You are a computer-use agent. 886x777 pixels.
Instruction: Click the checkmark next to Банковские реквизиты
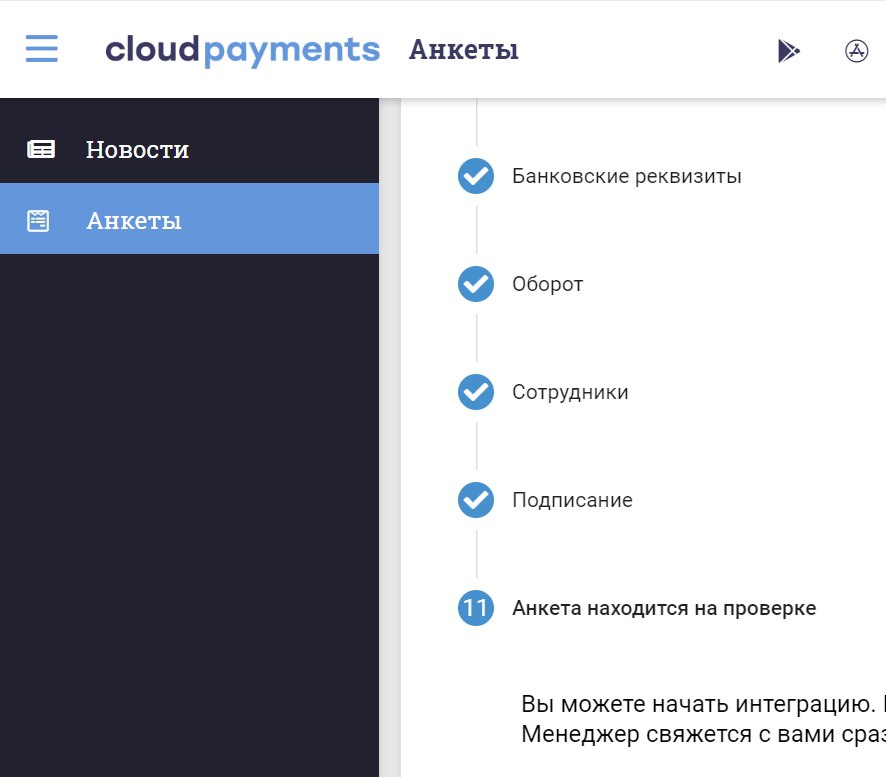(476, 176)
